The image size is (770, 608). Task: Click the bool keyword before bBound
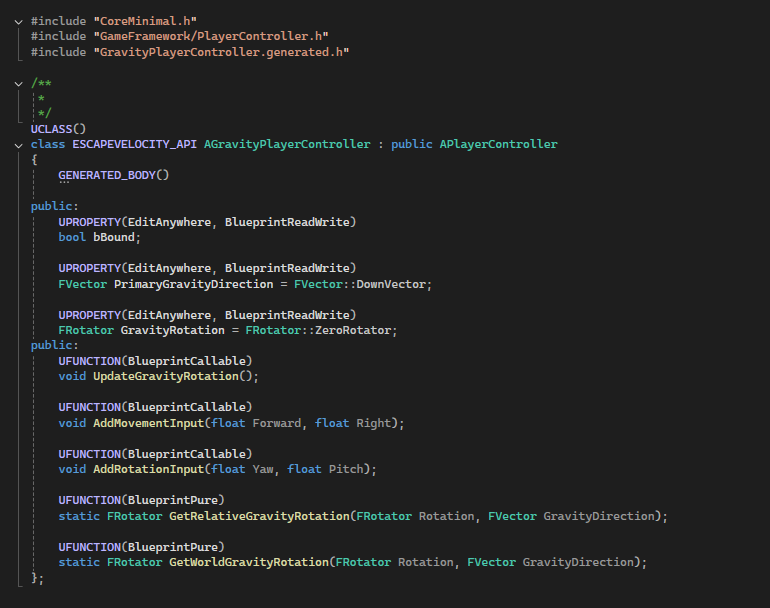click(x=72, y=237)
